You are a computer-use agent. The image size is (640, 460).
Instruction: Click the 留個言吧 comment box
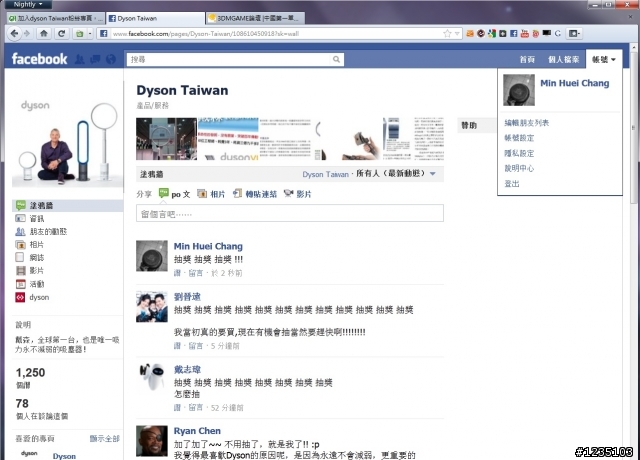(x=290, y=213)
